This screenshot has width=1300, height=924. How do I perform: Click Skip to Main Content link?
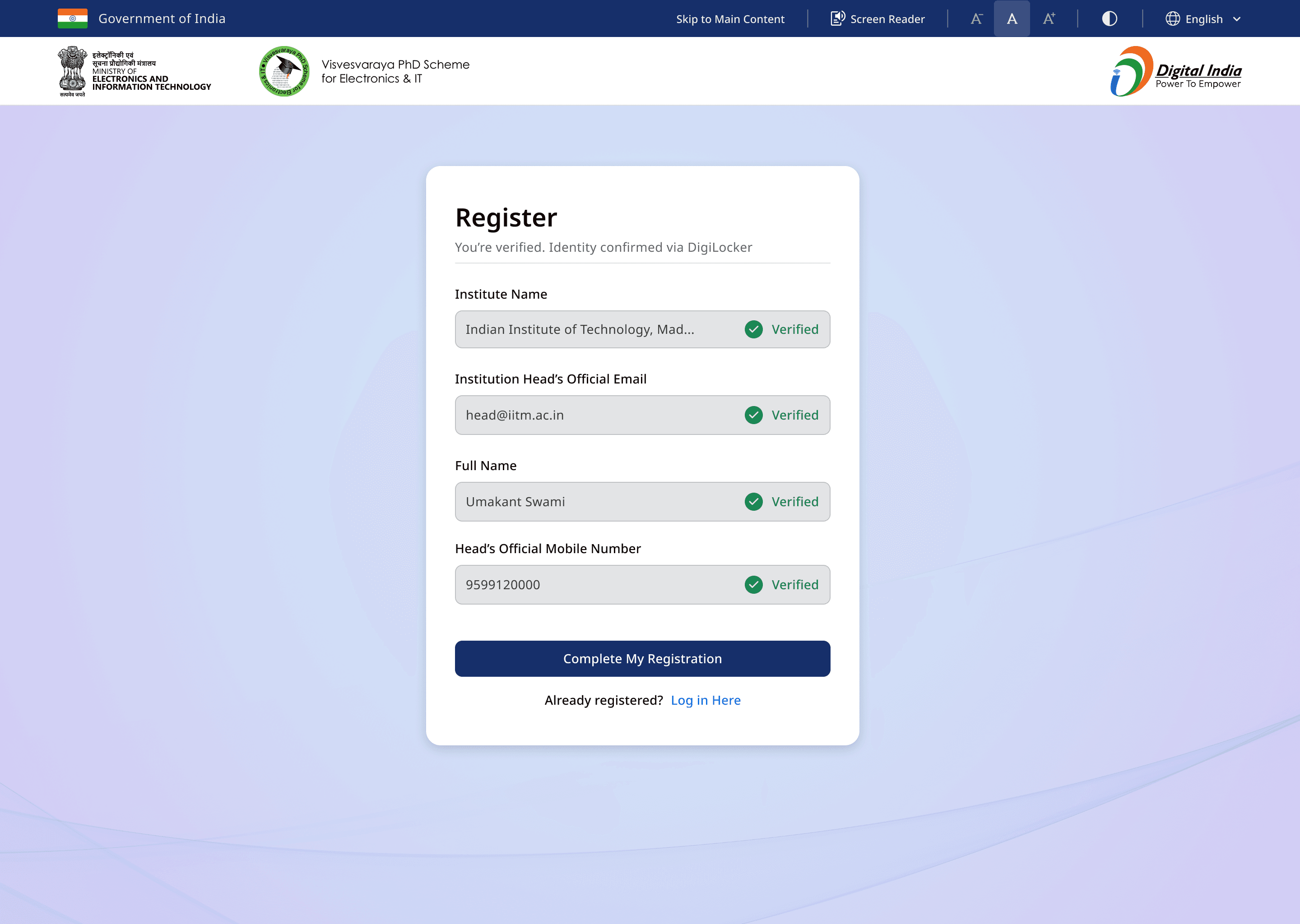[730, 19]
